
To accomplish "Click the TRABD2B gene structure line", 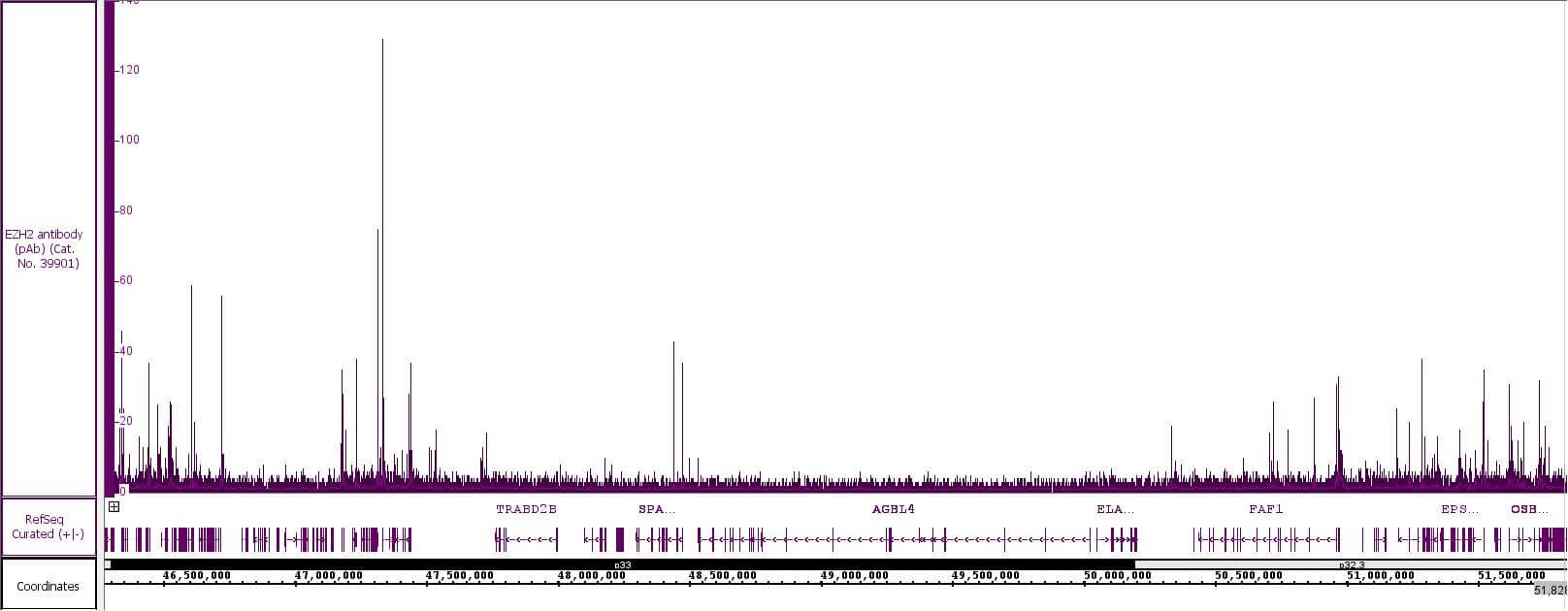I will coord(526,538).
